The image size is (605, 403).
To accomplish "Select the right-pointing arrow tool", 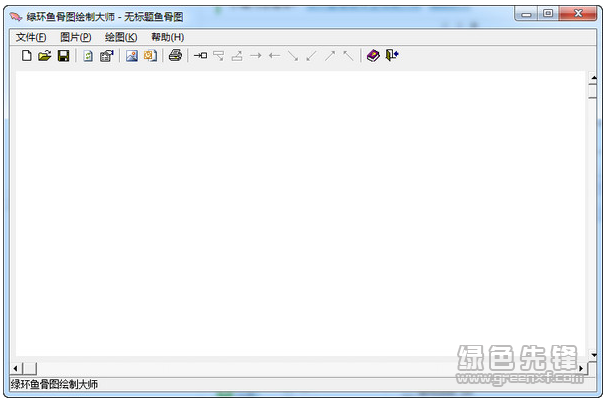I will click(255, 56).
